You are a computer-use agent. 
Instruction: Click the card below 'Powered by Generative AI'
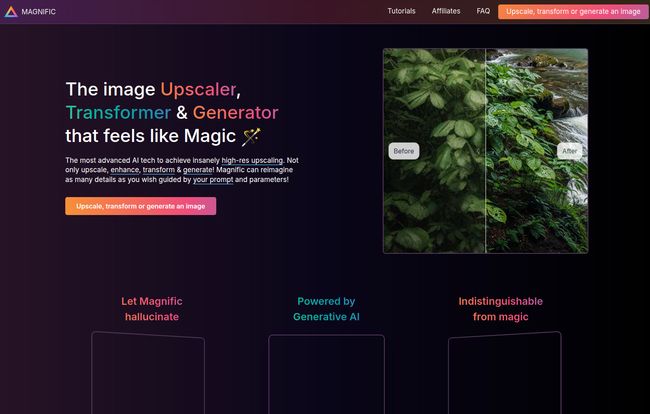(x=326, y=374)
